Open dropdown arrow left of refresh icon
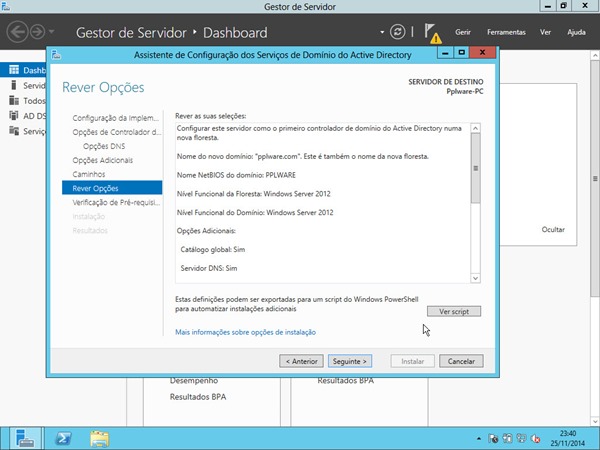 382,32
